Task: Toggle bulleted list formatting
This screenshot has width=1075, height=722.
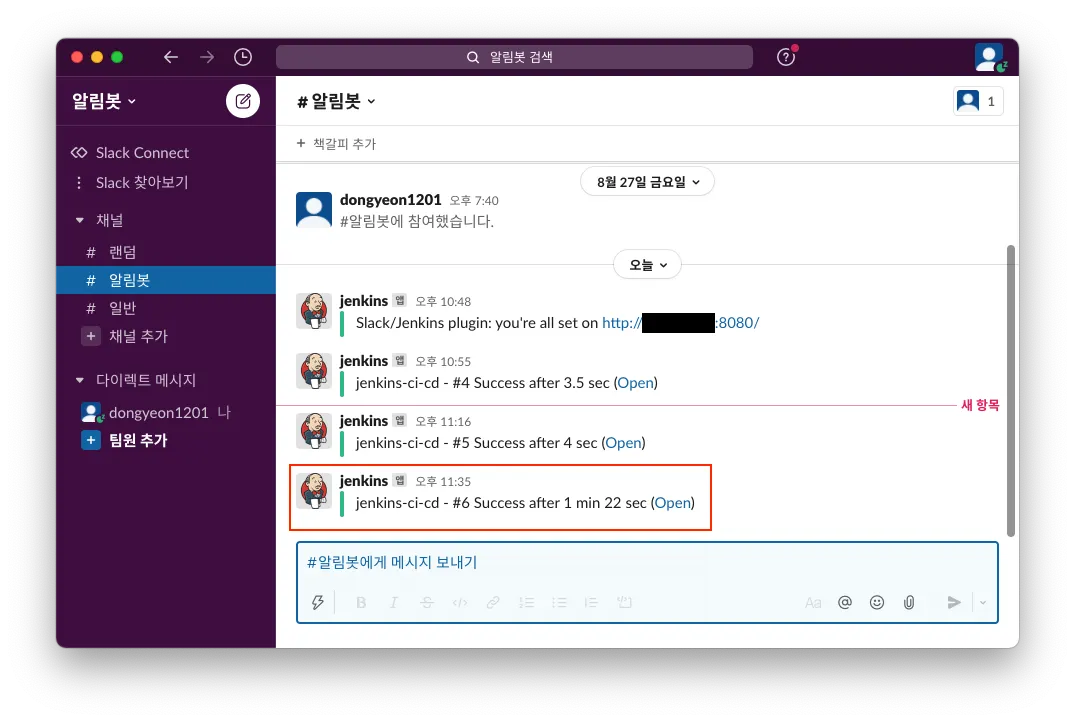Action: (559, 602)
